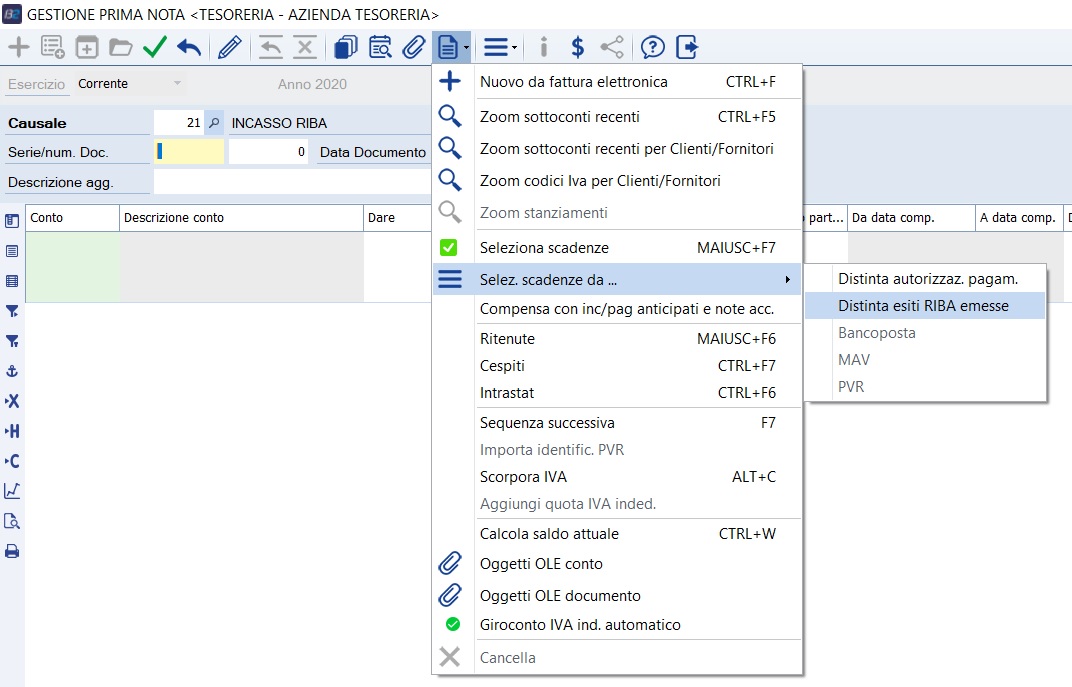Open help with the question mark icon
1072x687 pixels.
click(652, 47)
